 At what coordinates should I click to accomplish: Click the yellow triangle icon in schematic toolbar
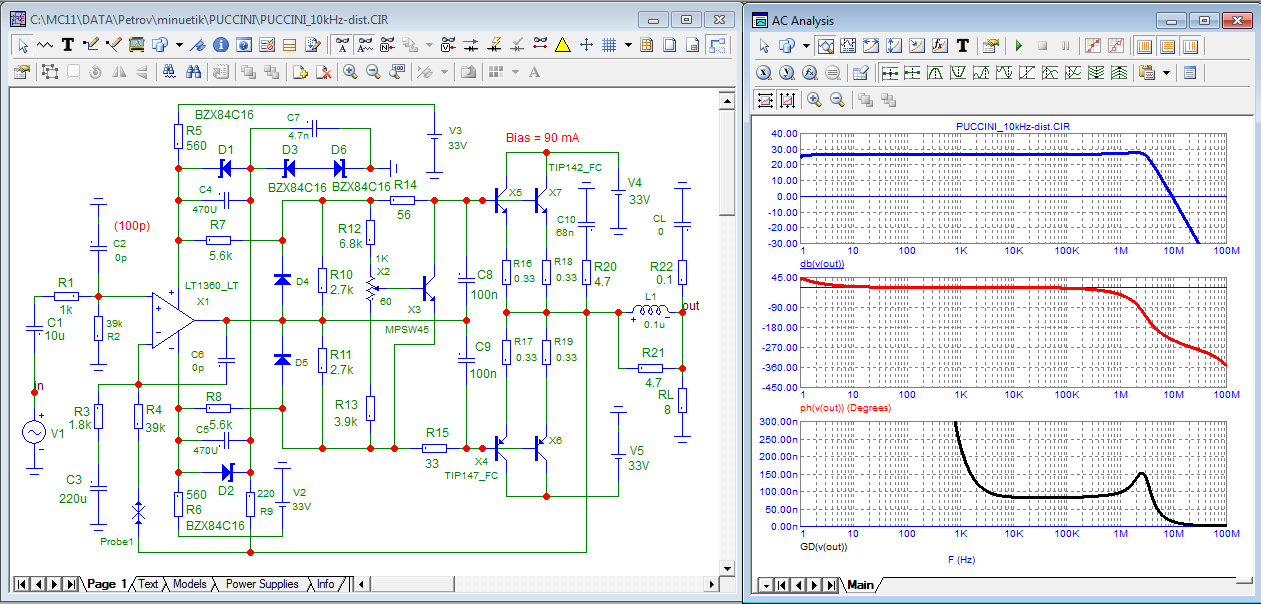point(563,45)
